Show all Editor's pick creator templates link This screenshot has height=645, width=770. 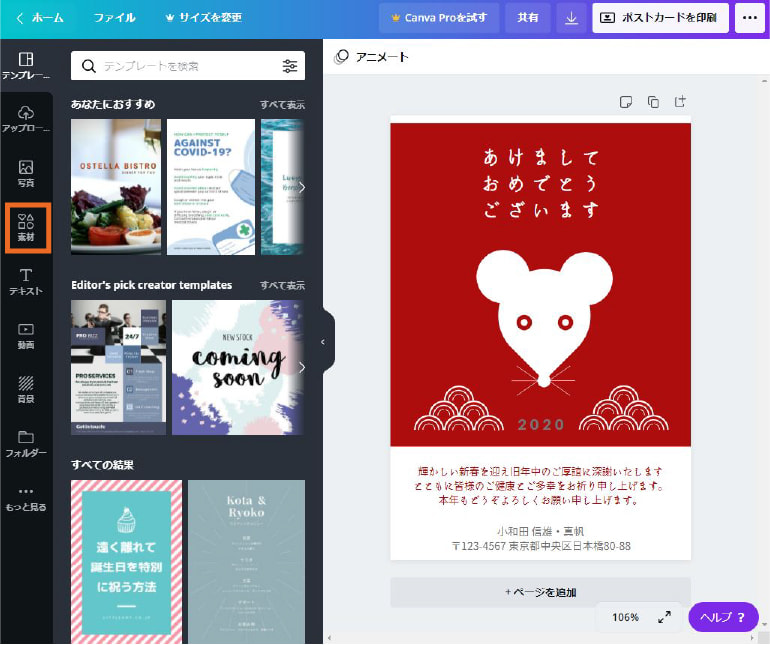282,285
